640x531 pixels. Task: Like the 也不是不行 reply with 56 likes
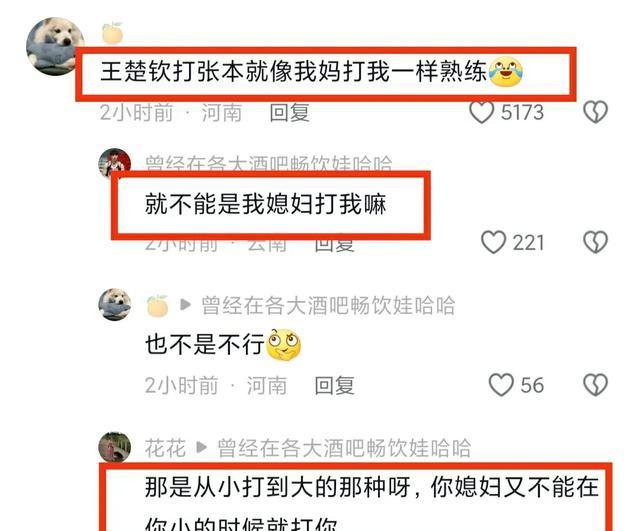(501, 385)
